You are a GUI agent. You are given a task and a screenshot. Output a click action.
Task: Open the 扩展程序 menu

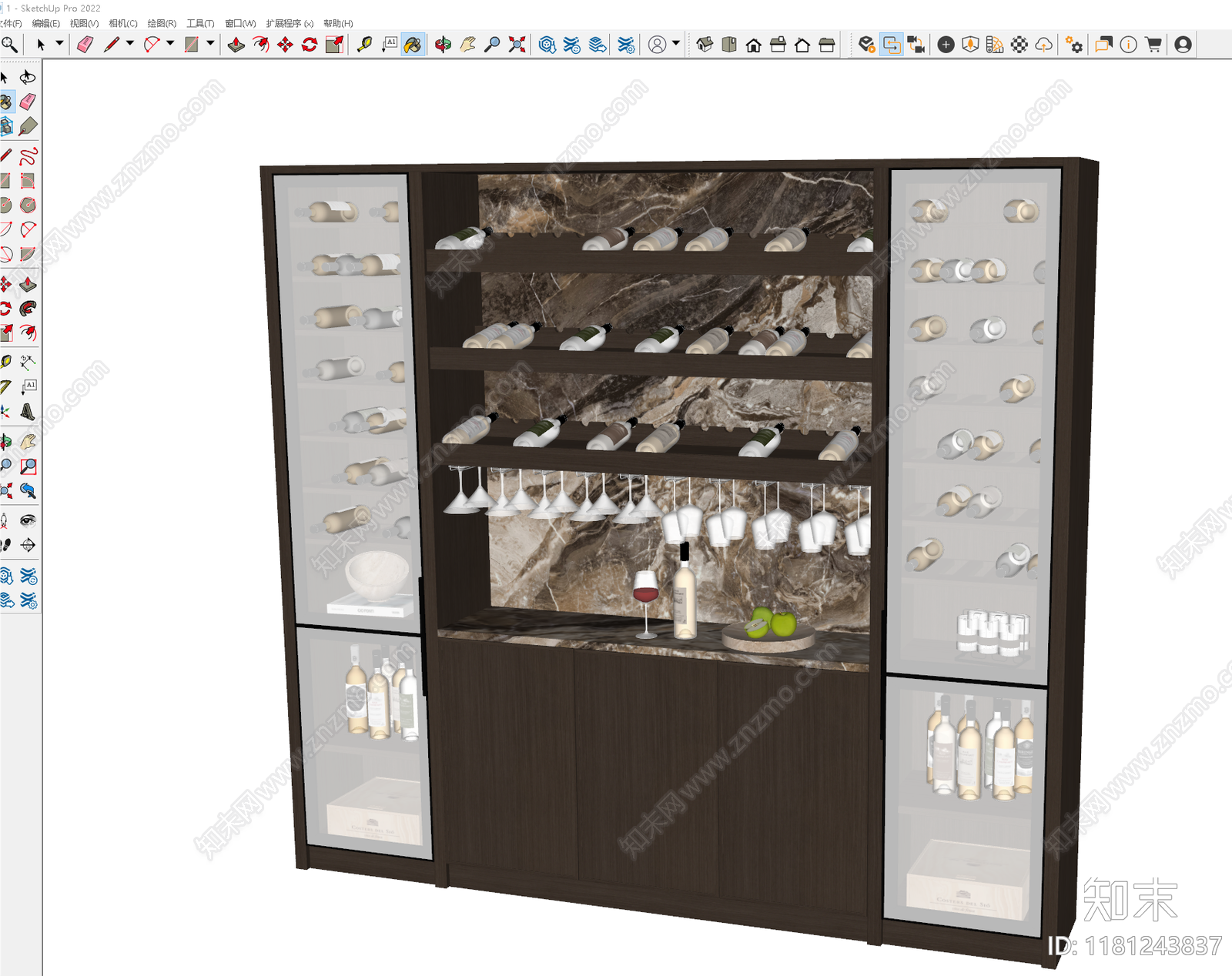(x=290, y=24)
